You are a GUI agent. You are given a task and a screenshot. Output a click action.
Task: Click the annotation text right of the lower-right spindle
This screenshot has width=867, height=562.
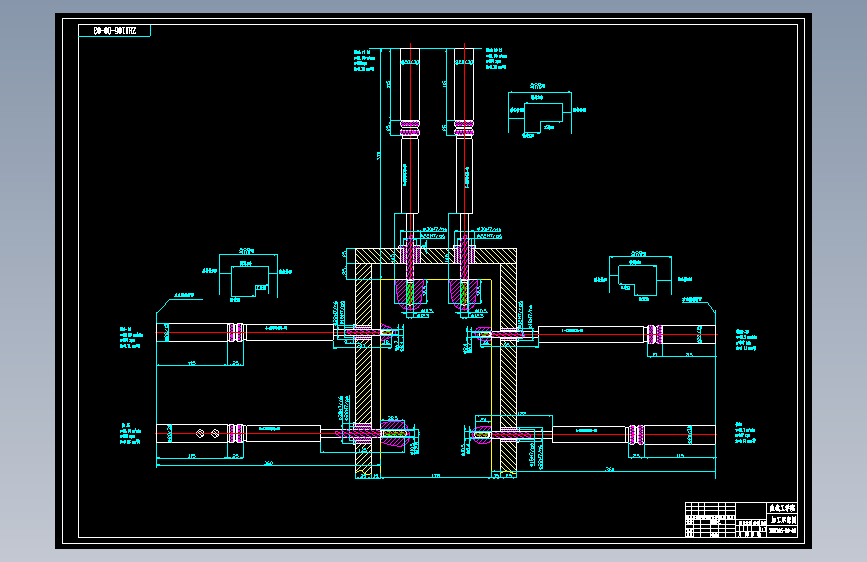pos(745,433)
